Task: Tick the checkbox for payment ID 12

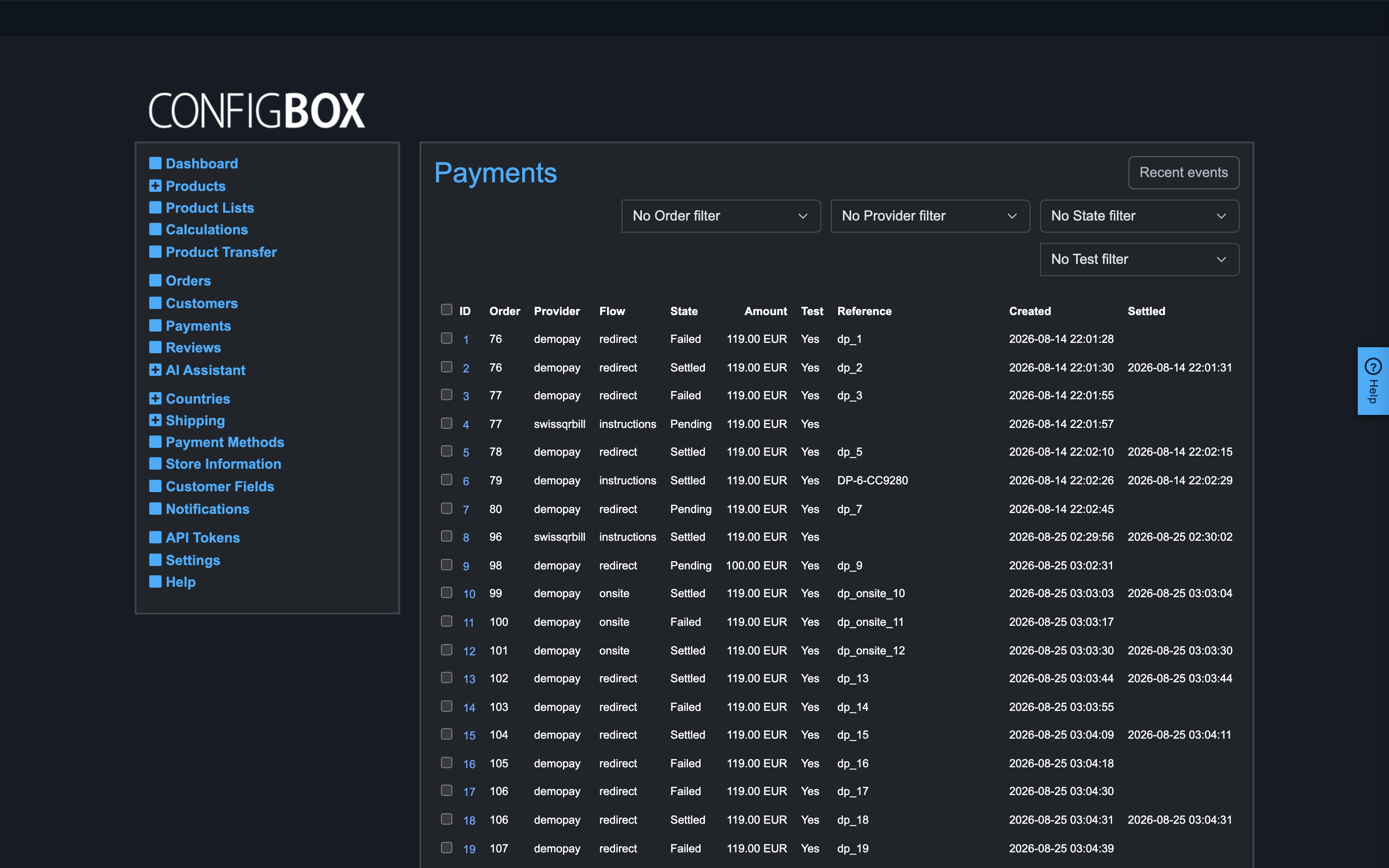Action: coord(447,649)
